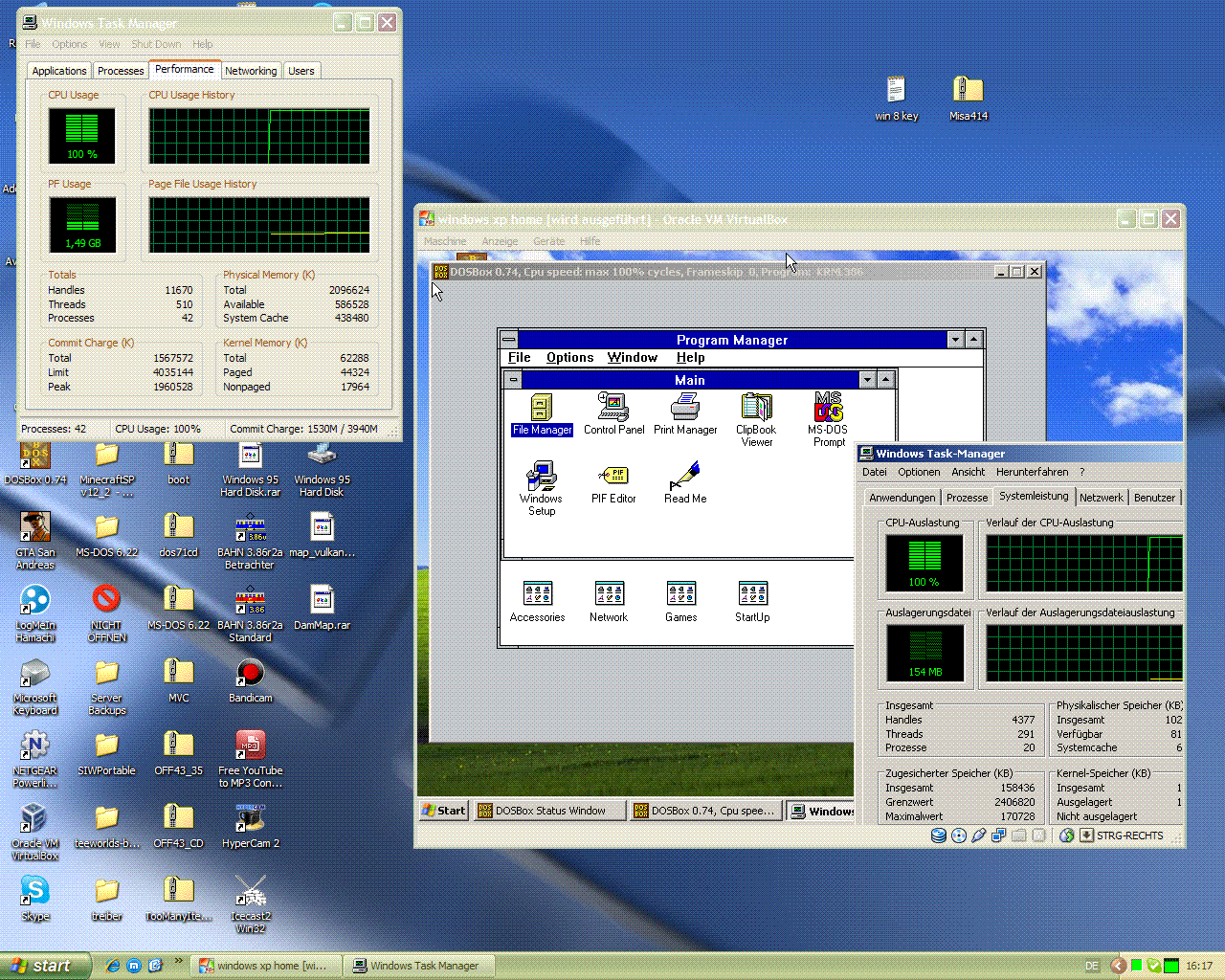The image size is (1225, 980).
Task: Open Herunterfahren menu in guest Task-Manager
Action: (1032, 472)
